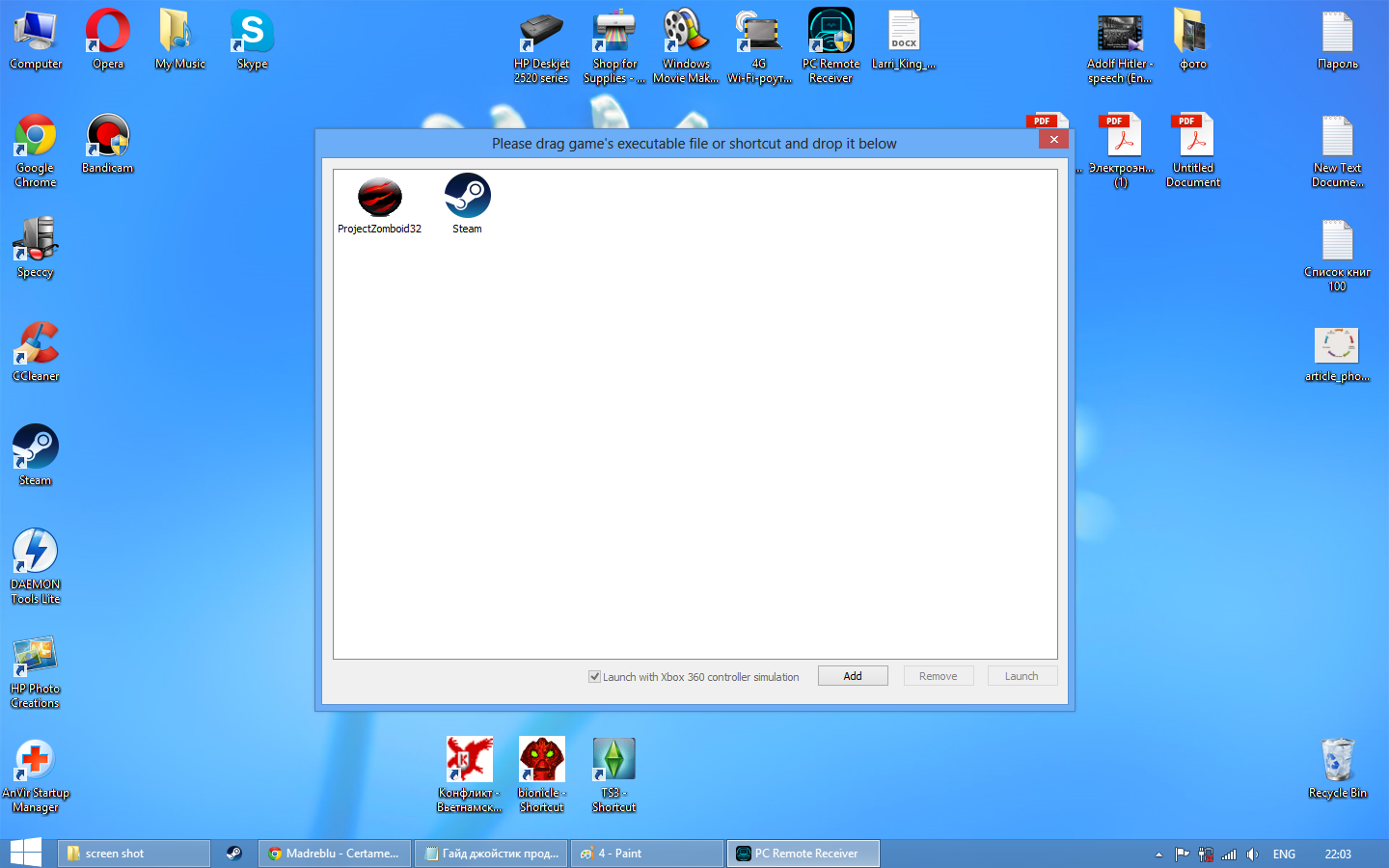Click the ENG input language indicator

[1284, 854]
